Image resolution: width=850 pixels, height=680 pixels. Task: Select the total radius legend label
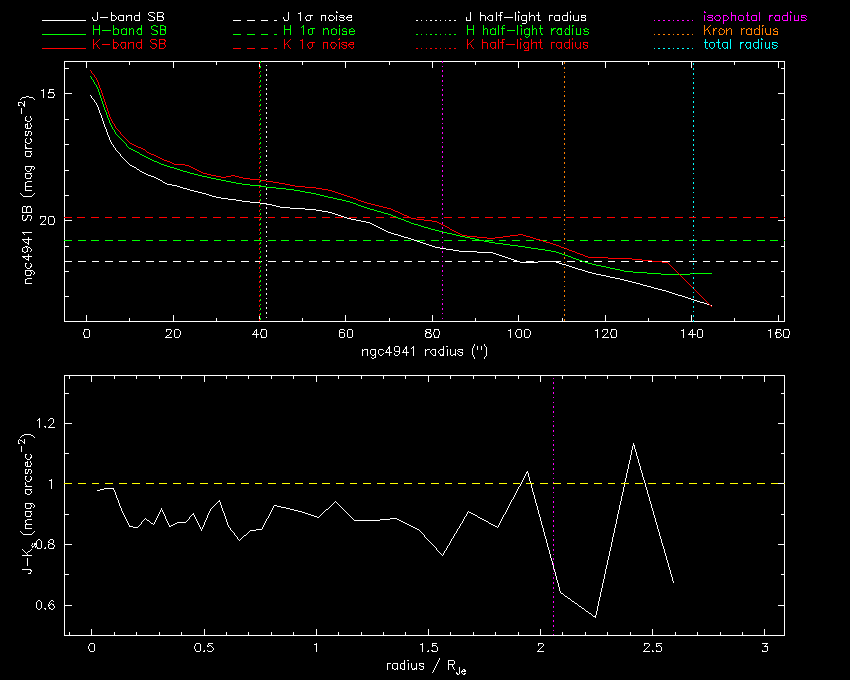click(x=741, y=45)
